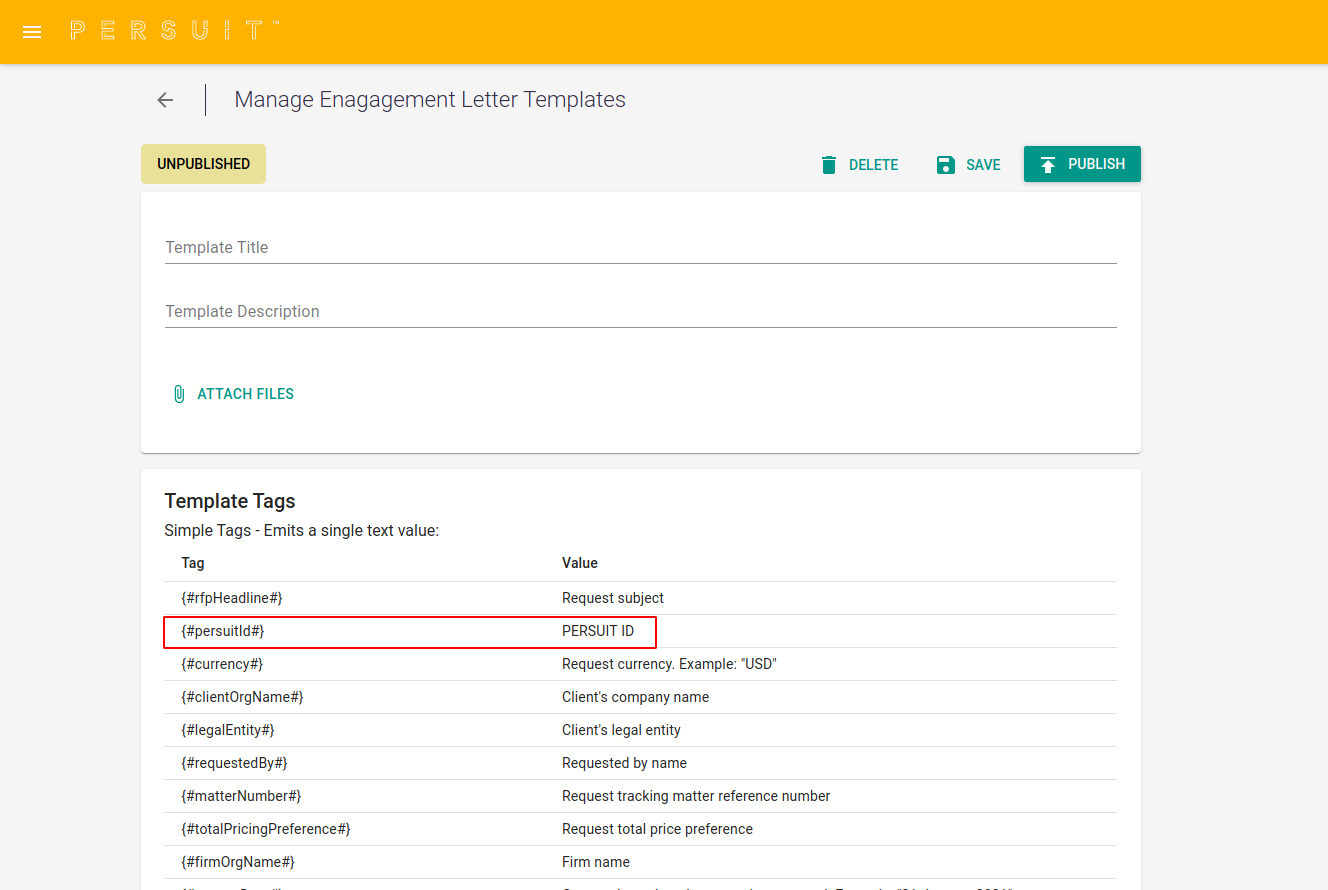Select the {#persuitId#} tag
Image resolution: width=1328 pixels, height=890 pixels.
coord(223,631)
